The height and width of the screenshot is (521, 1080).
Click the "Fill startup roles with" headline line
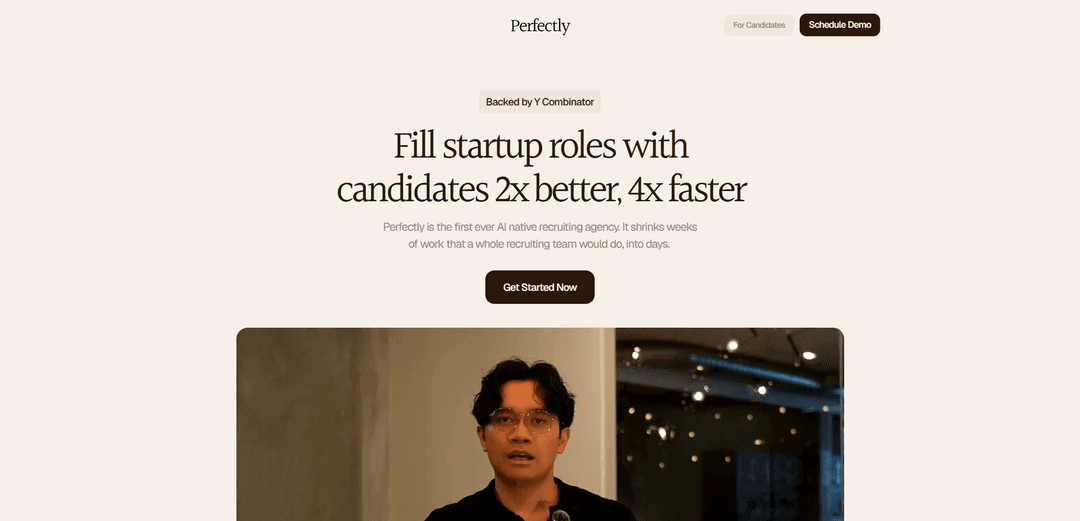tap(540, 146)
